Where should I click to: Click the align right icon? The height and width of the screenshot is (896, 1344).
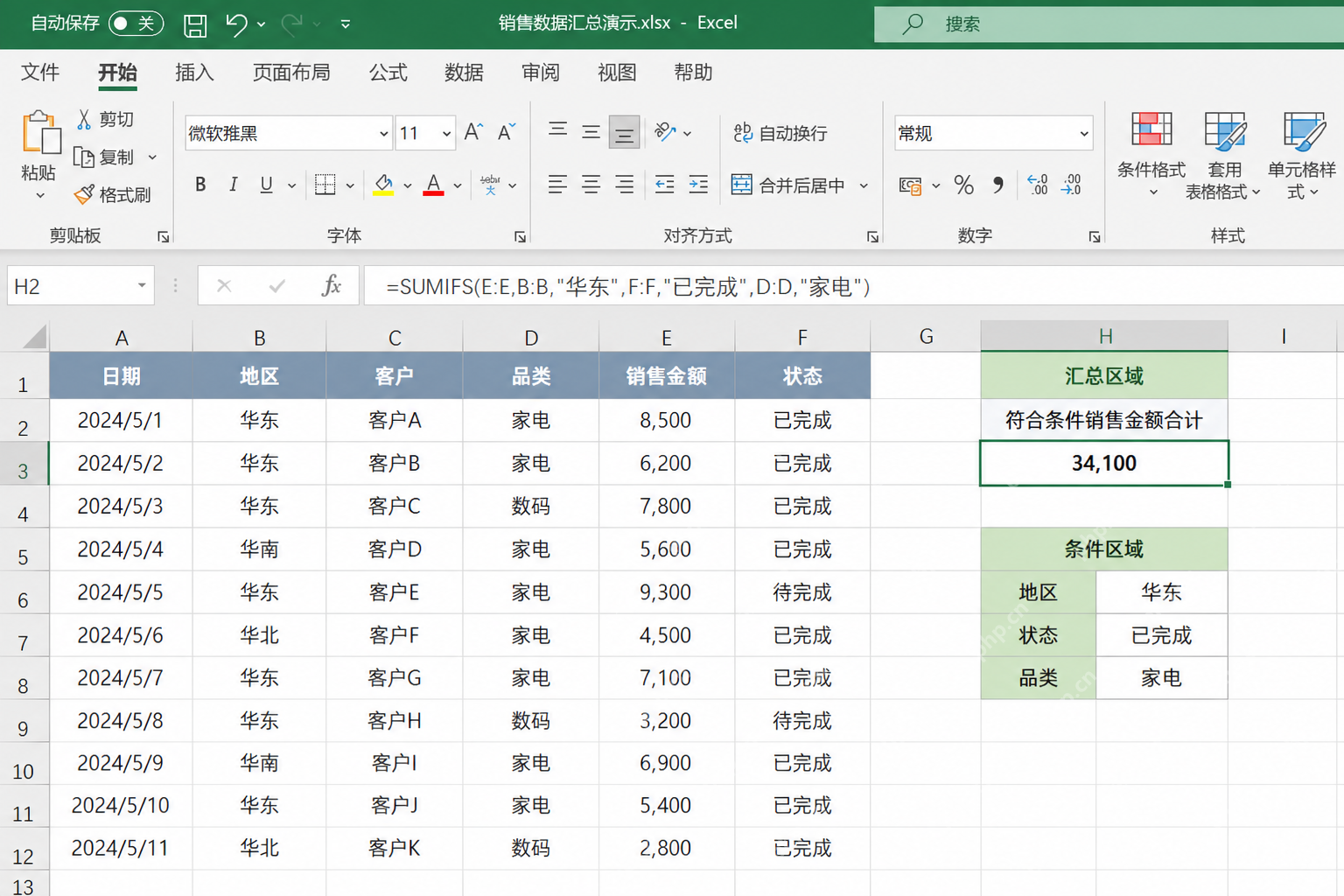(x=625, y=185)
